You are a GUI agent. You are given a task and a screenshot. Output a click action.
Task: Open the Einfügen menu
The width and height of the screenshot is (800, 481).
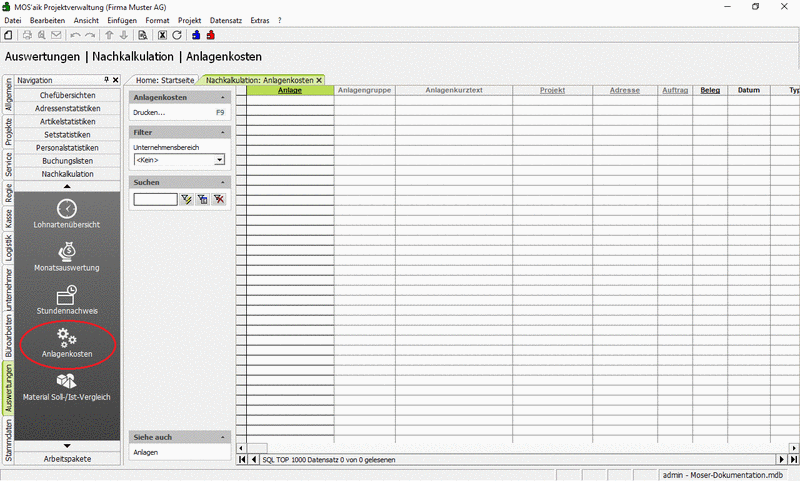tap(122, 20)
